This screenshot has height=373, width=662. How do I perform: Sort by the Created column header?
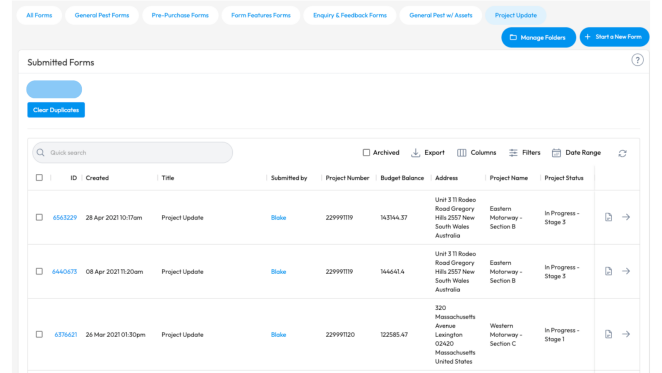tap(97, 178)
